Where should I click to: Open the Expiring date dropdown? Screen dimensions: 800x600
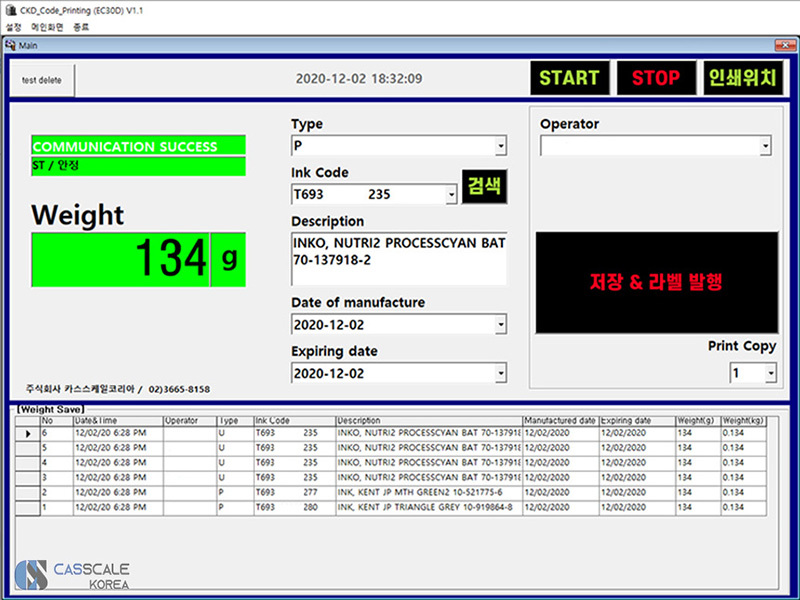coord(500,374)
